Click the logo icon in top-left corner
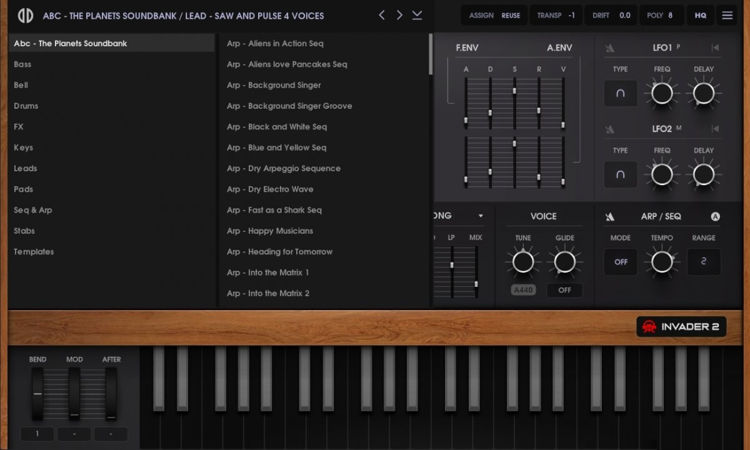The height and width of the screenshot is (450, 750). [19, 15]
